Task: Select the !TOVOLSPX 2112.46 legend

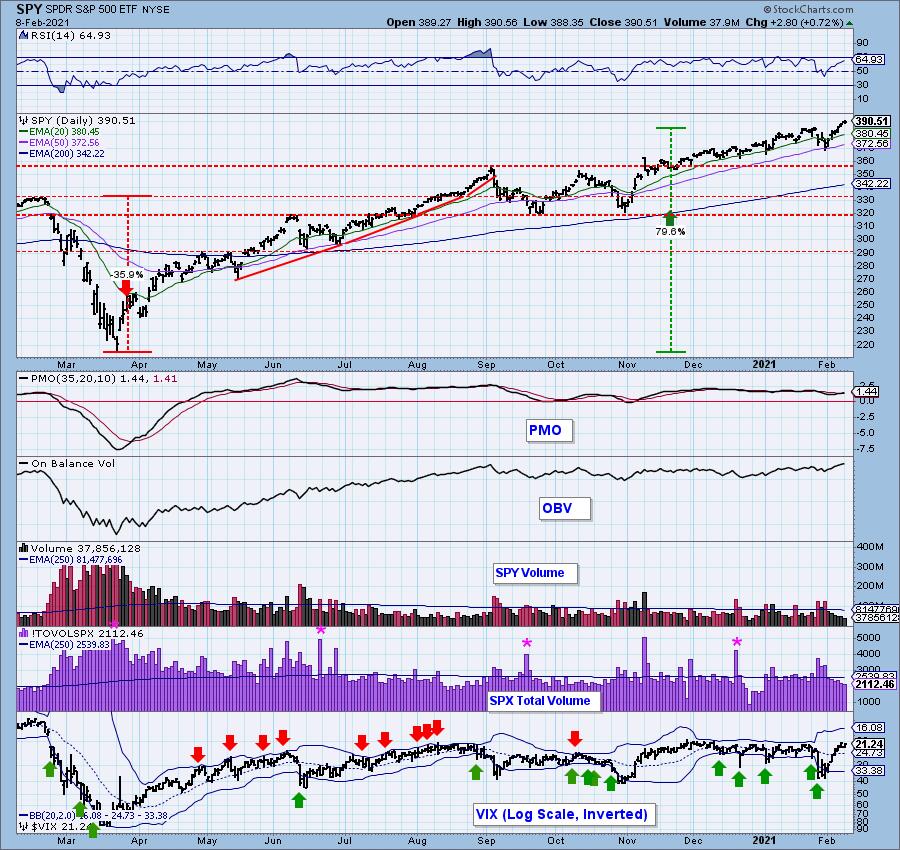Action: pyautogui.click(x=82, y=633)
